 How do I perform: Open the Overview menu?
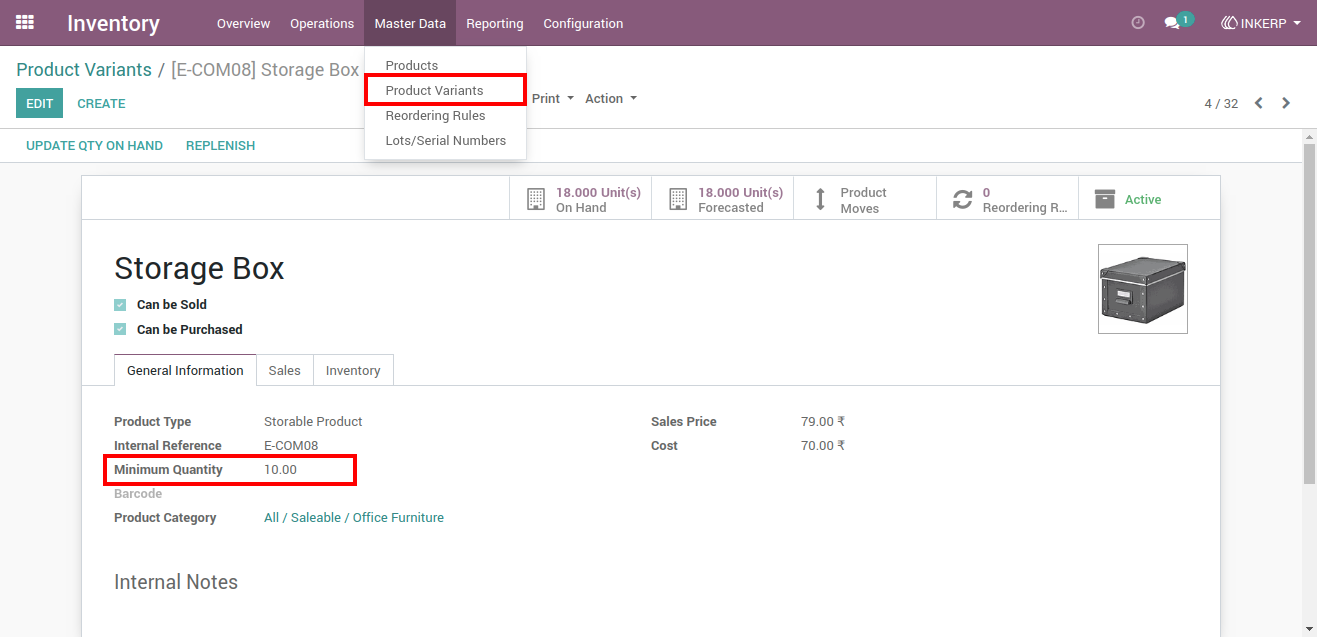pos(244,23)
